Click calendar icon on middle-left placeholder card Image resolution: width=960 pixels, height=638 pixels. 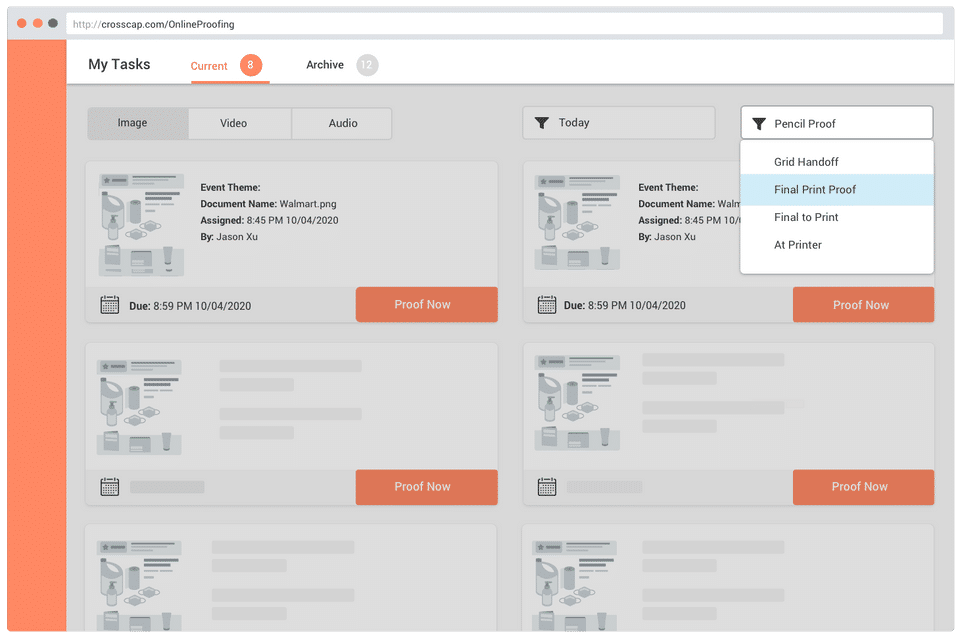110,487
